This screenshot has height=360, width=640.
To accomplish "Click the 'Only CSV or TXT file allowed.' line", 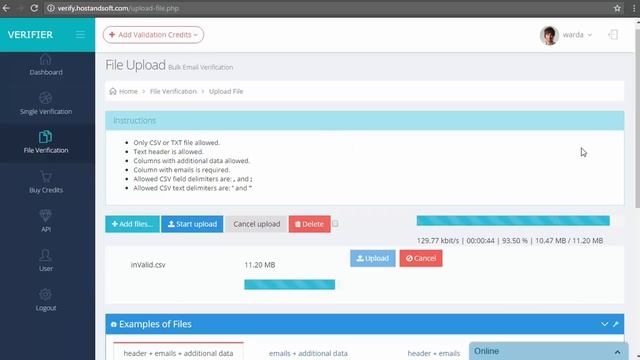I will [x=176, y=142].
